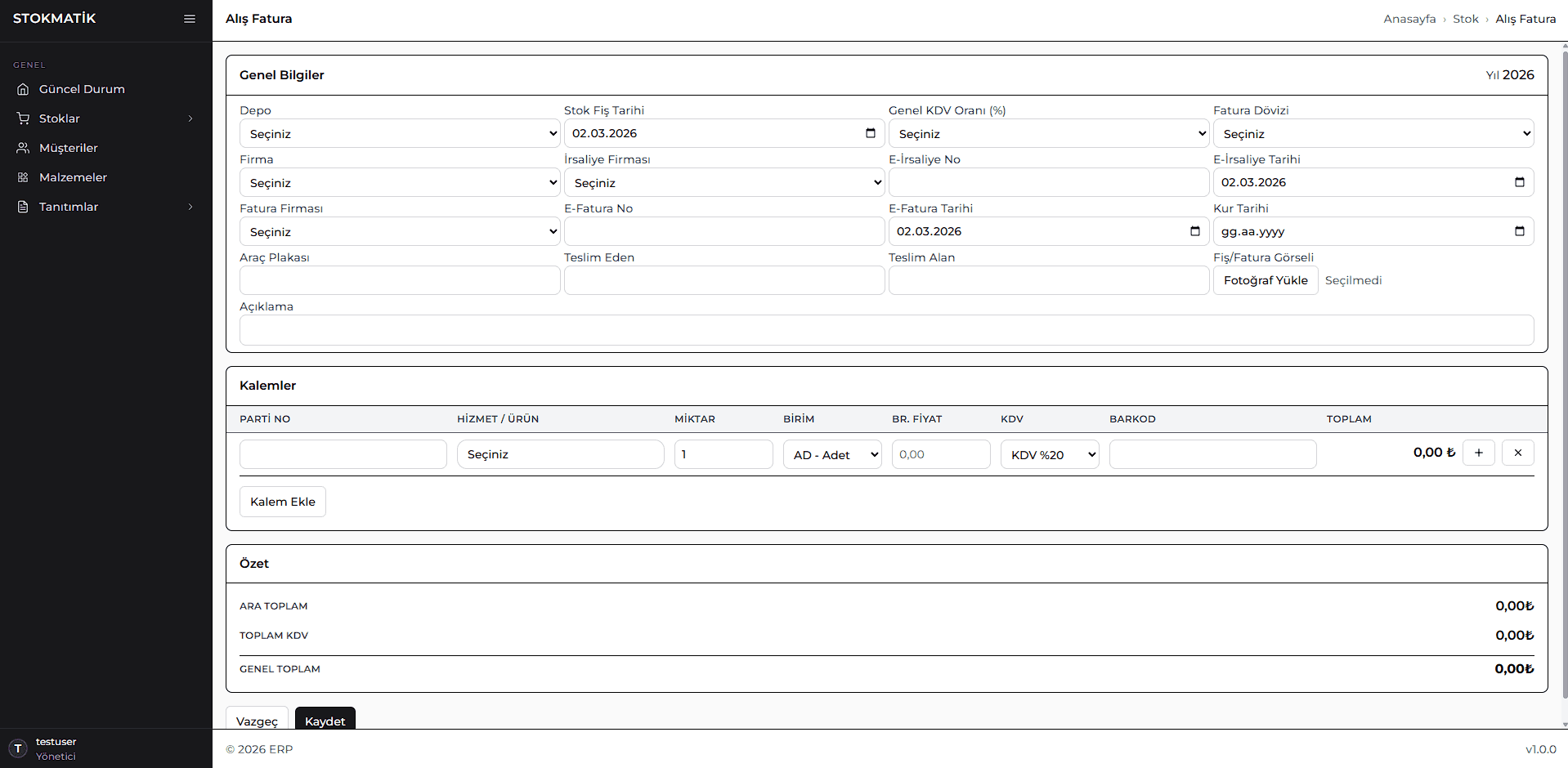Open the Kur Tarihi date picker icon
Image resolution: width=1568 pixels, height=768 pixels.
[x=1519, y=231]
